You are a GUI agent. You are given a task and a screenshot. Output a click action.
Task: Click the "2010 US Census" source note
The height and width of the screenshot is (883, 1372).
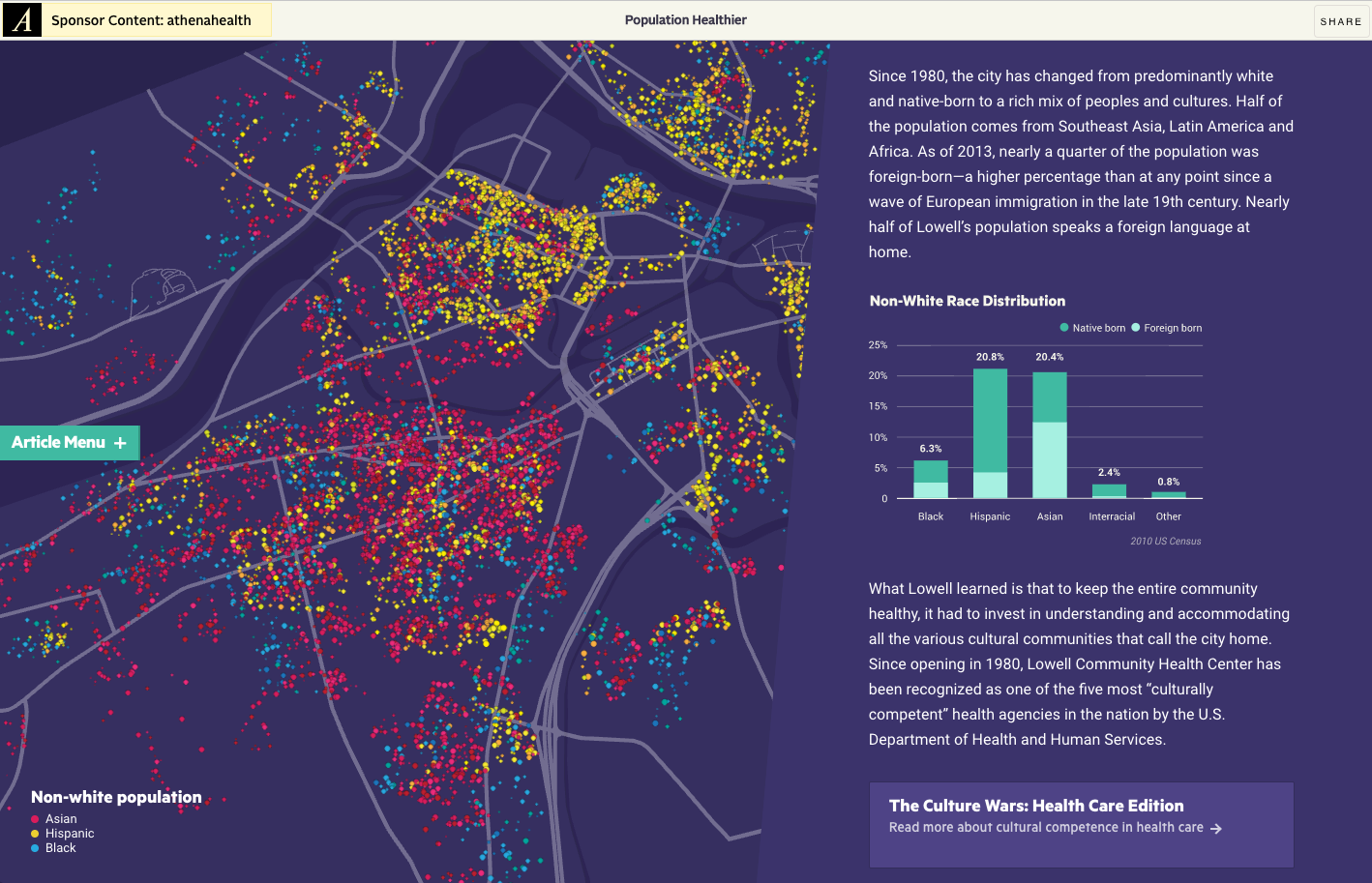coord(1165,542)
